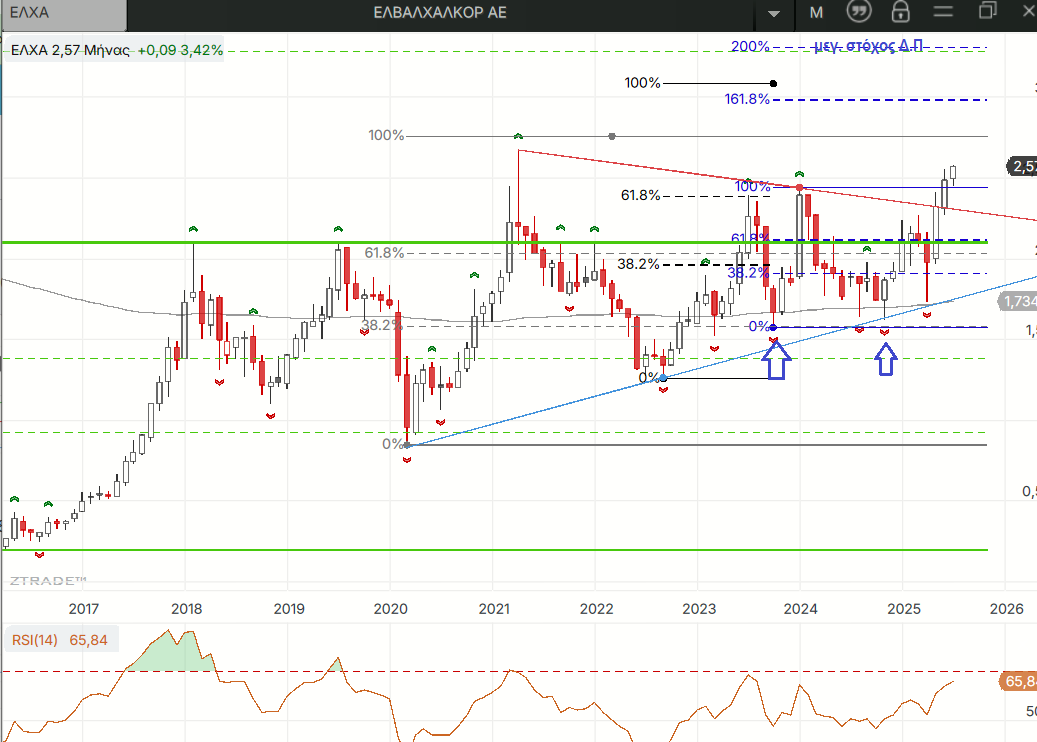Click the 2019 year label on the time axis
This screenshot has height=742, width=1037.
[289, 608]
